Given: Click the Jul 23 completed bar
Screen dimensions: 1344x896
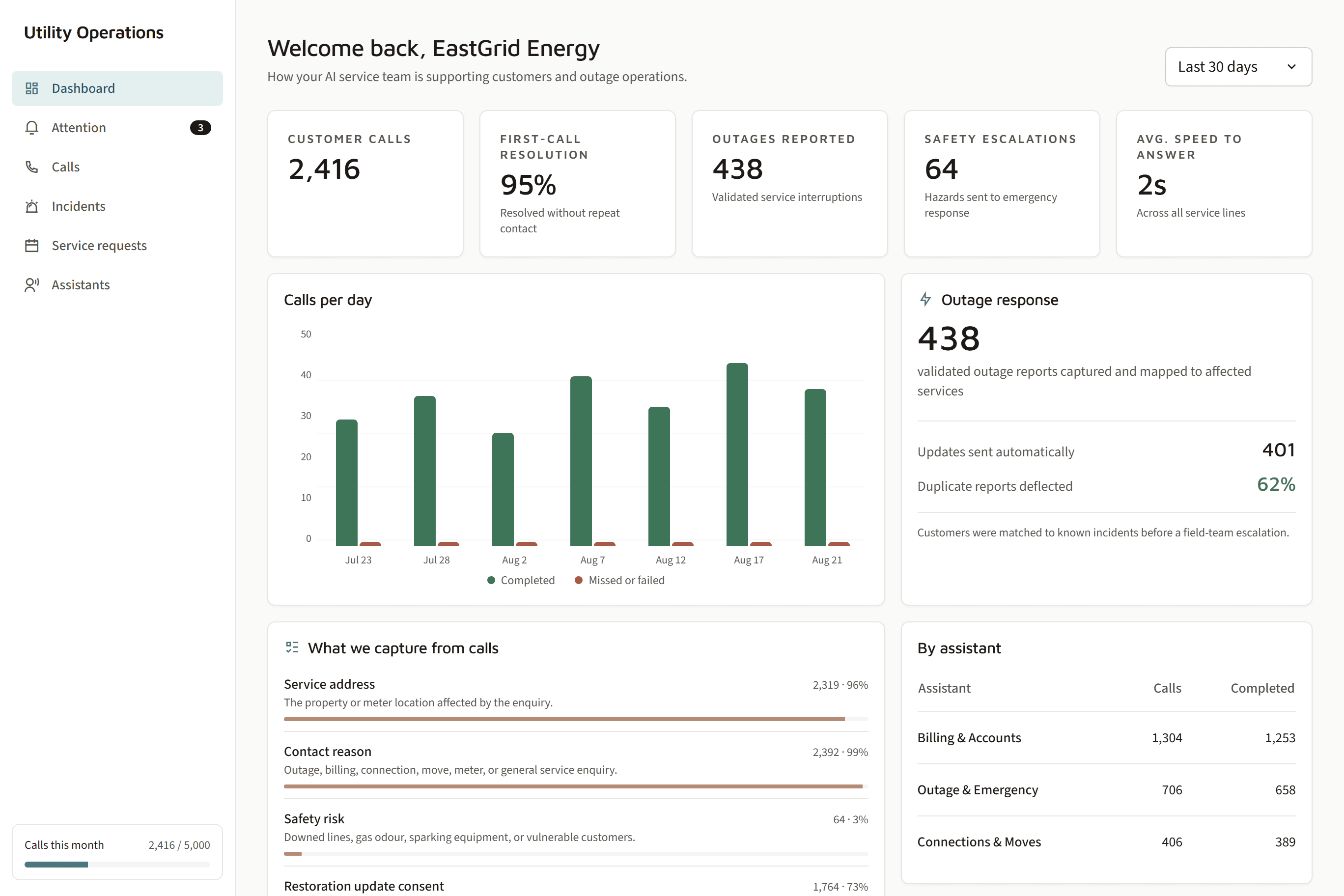Looking at the screenshot, I should pyautogui.click(x=347, y=483).
